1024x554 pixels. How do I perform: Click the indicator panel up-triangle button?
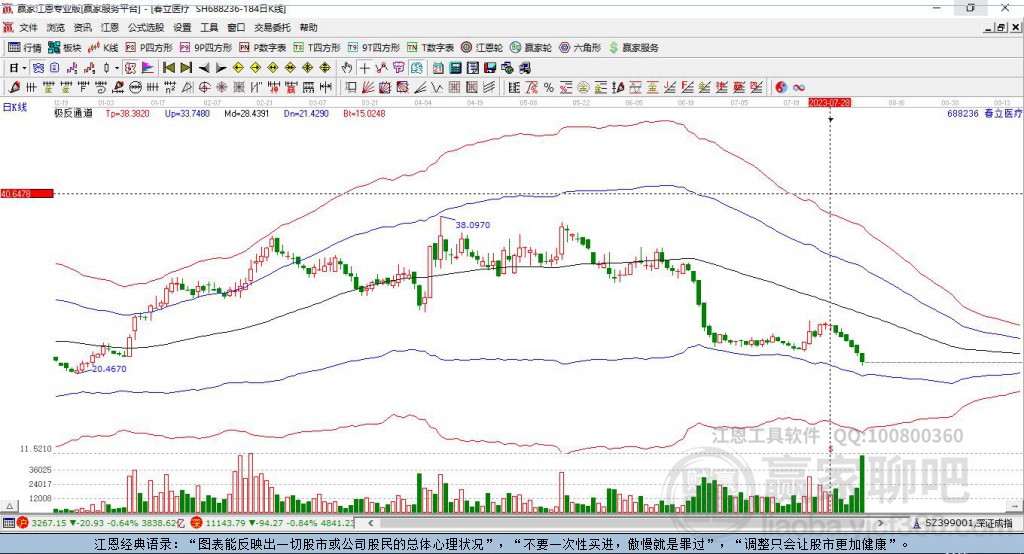tap(9, 506)
